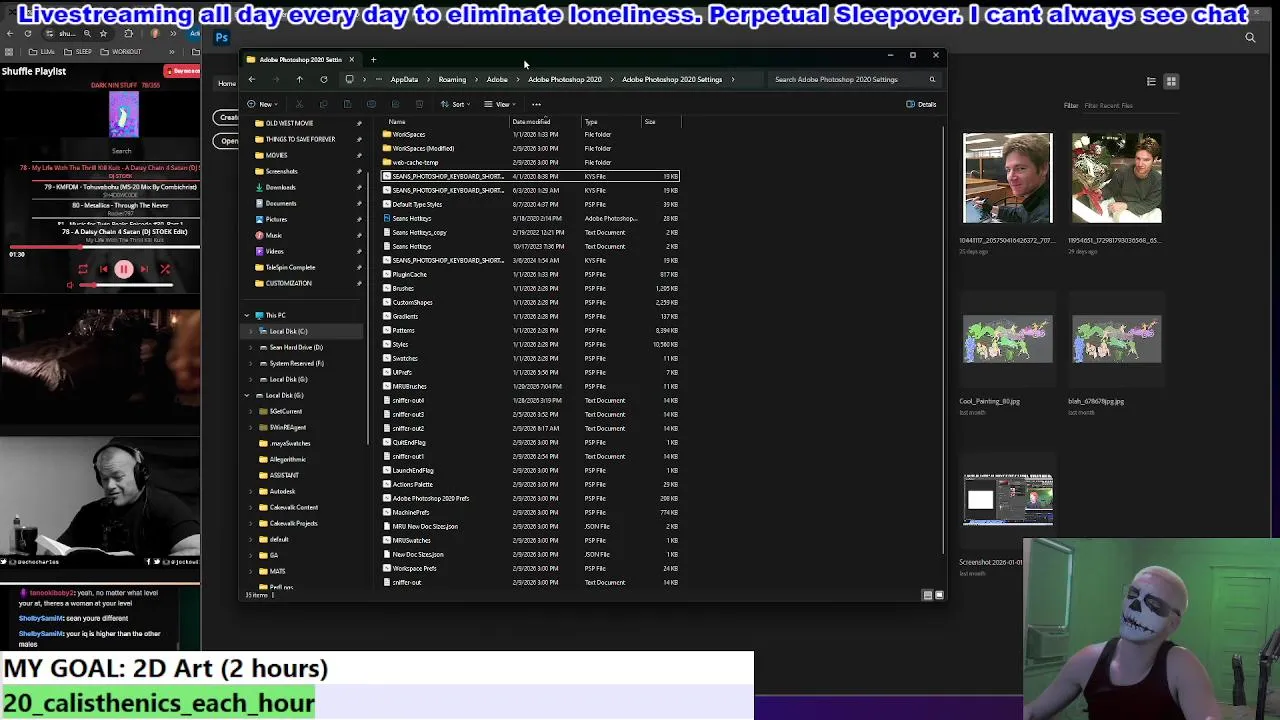This screenshot has width=1280, height=720.
Task: Open the View dropdown menu
Action: (500, 104)
